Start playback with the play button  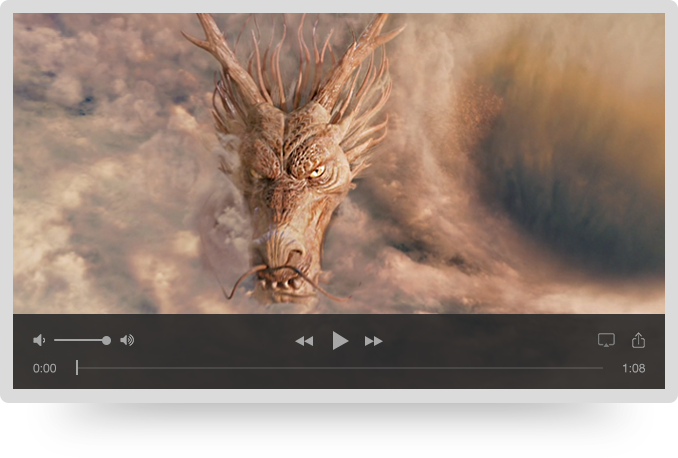click(x=340, y=341)
